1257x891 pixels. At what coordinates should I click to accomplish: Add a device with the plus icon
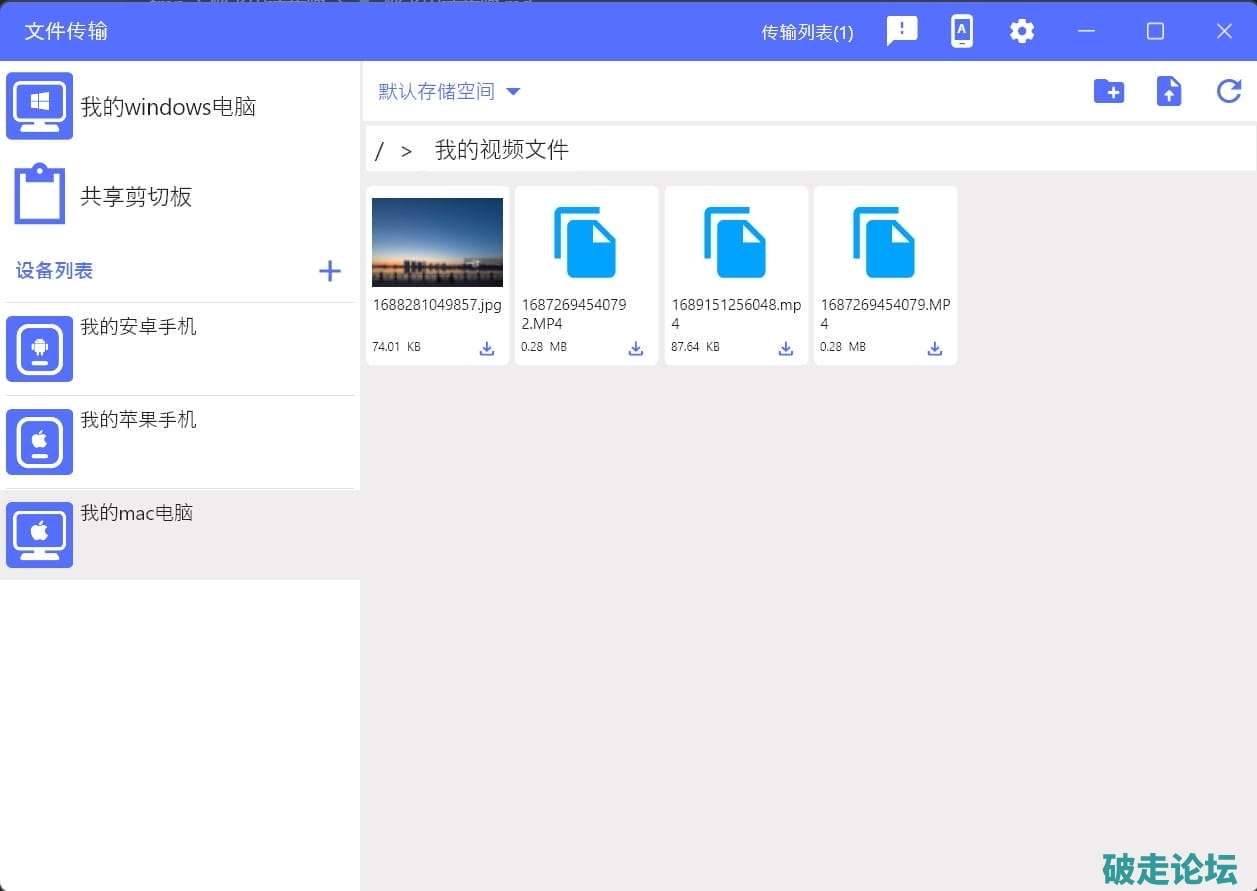(329, 271)
